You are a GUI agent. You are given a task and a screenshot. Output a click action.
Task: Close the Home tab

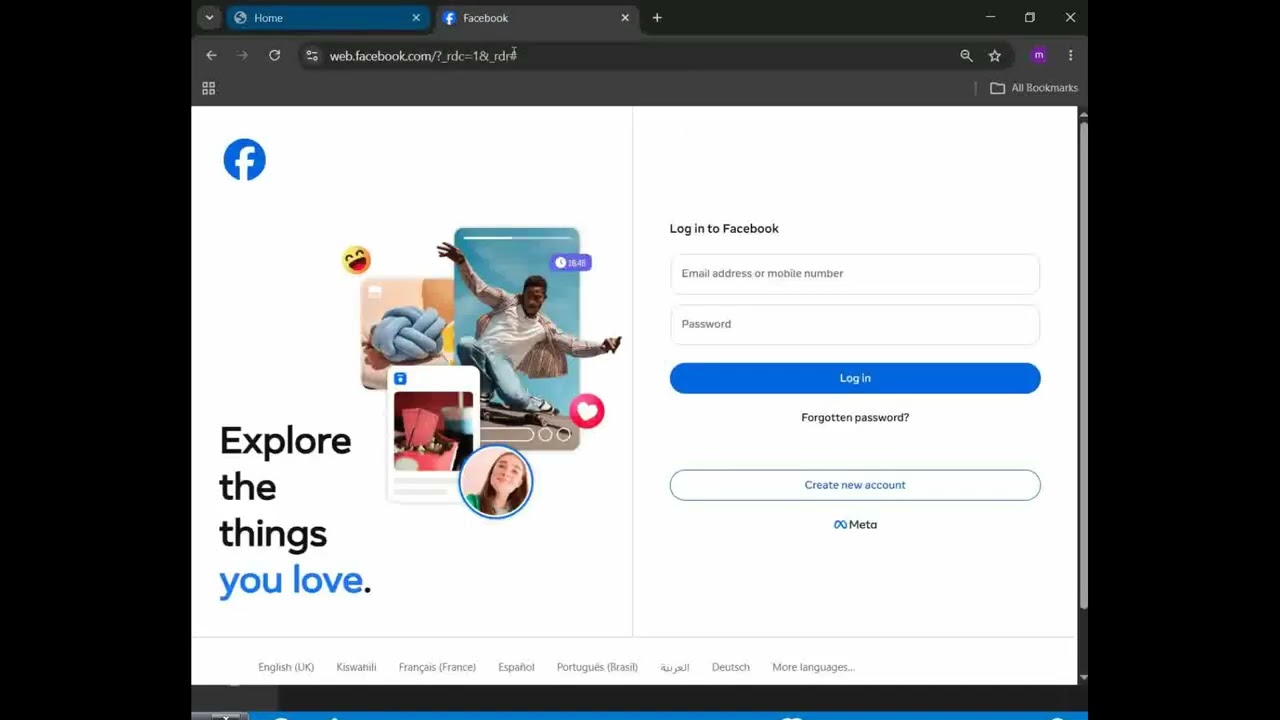click(x=416, y=18)
